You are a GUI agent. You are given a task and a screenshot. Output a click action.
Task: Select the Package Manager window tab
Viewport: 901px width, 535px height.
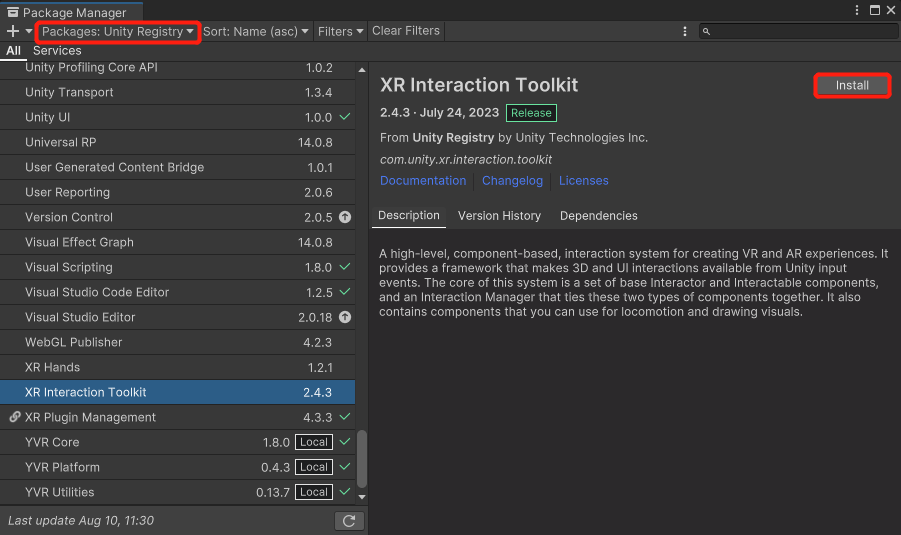pyautogui.click(x=72, y=12)
